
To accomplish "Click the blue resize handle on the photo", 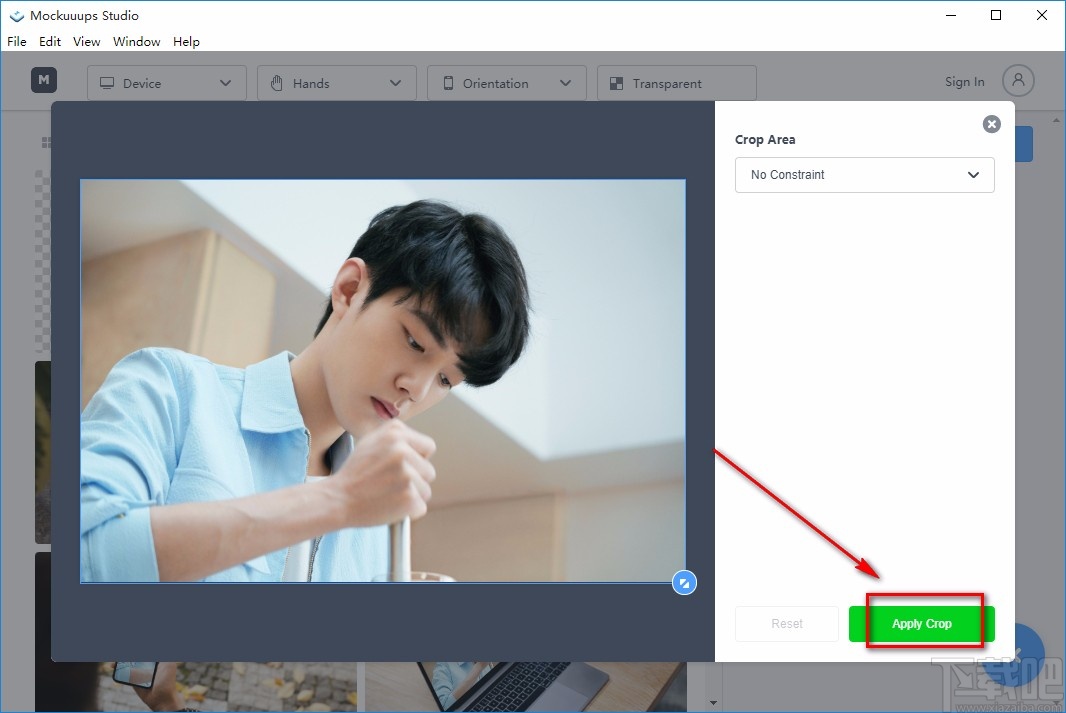I will click(x=685, y=582).
